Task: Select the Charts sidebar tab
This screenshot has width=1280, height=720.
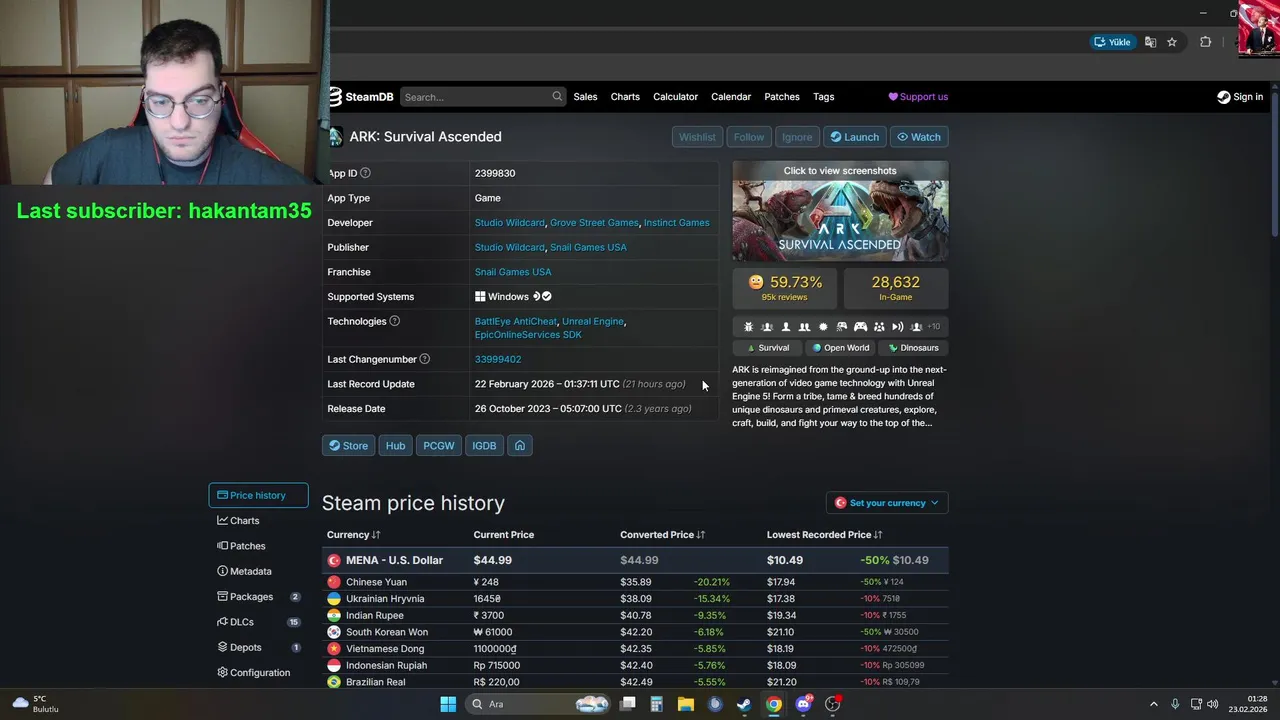Action: point(258,521)
